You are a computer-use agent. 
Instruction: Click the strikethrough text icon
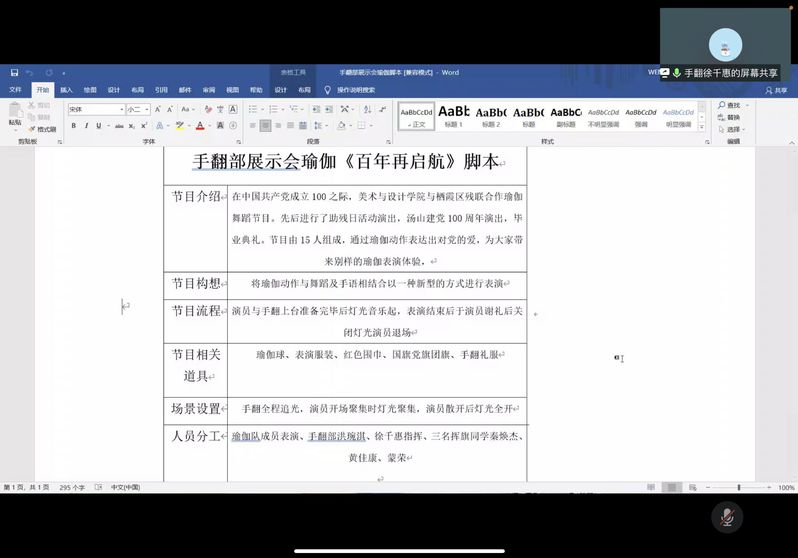point(118,126)
